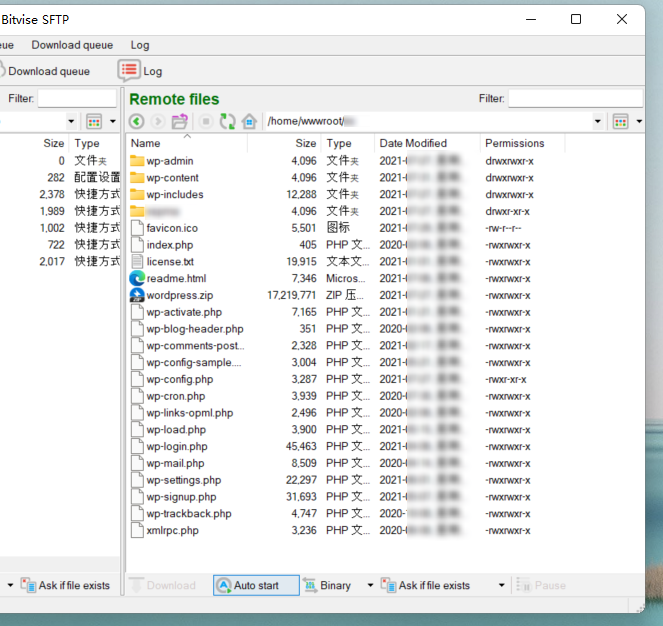
Task: Click the Binary transfer mode button
Action: 327,585
